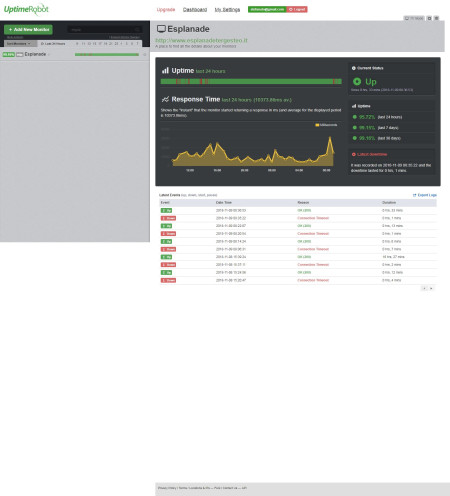Click the pause monitor icon next to trash

pyautogui.click(x=429, y=18)
